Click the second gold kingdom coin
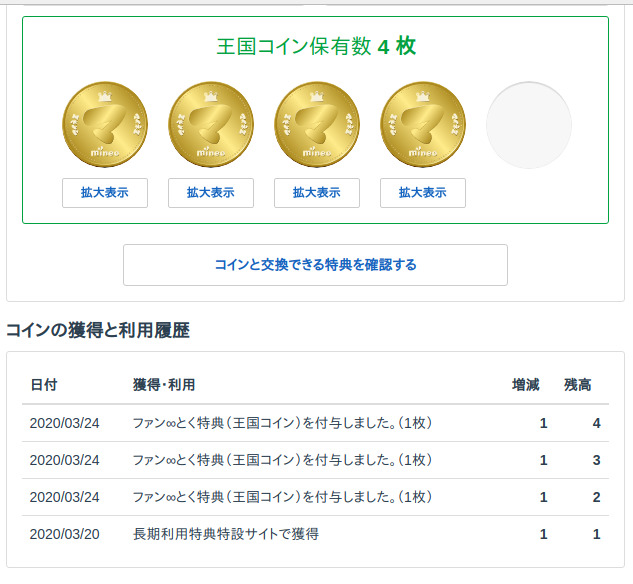The image size is (633, 584). [211, 124]
